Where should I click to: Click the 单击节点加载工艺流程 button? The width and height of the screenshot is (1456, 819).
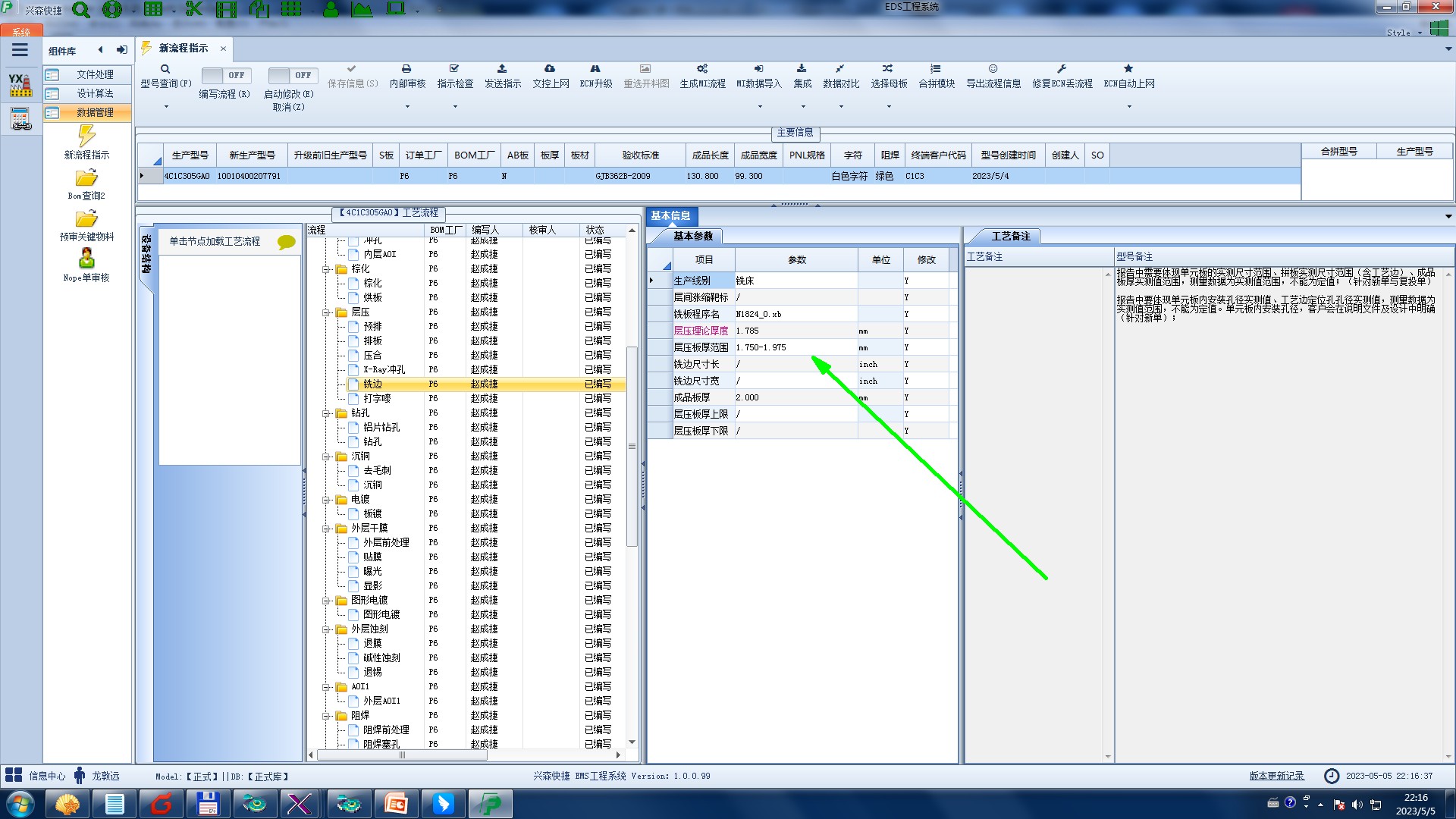(215, 241)
